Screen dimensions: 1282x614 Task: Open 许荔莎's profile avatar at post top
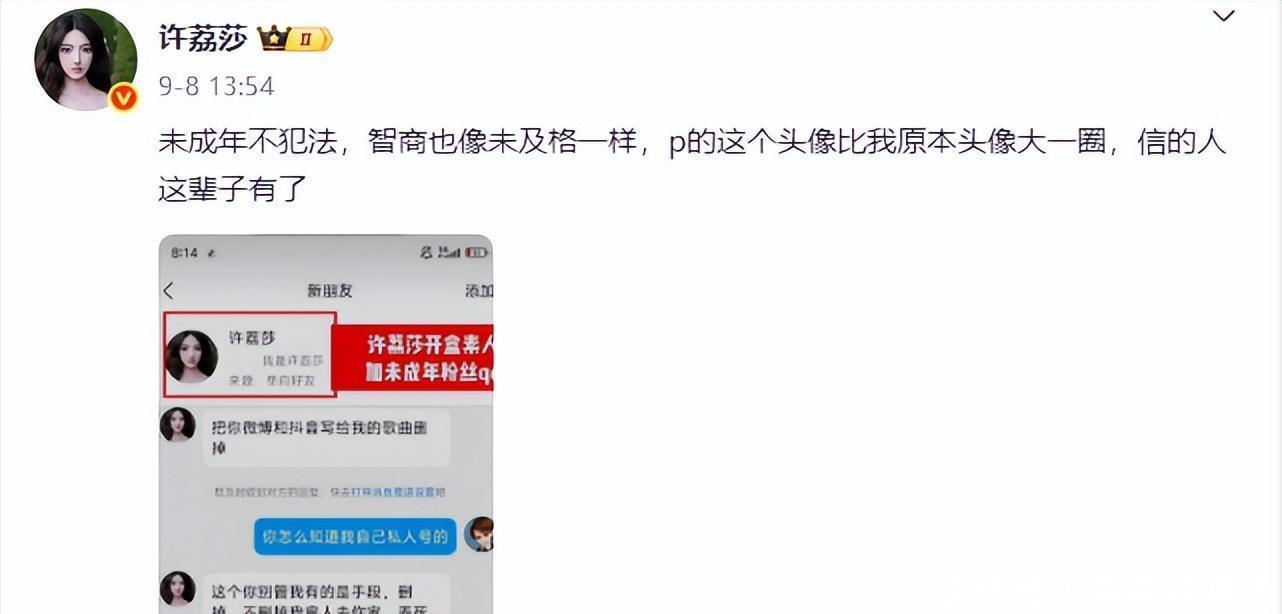tap(86, 59)
